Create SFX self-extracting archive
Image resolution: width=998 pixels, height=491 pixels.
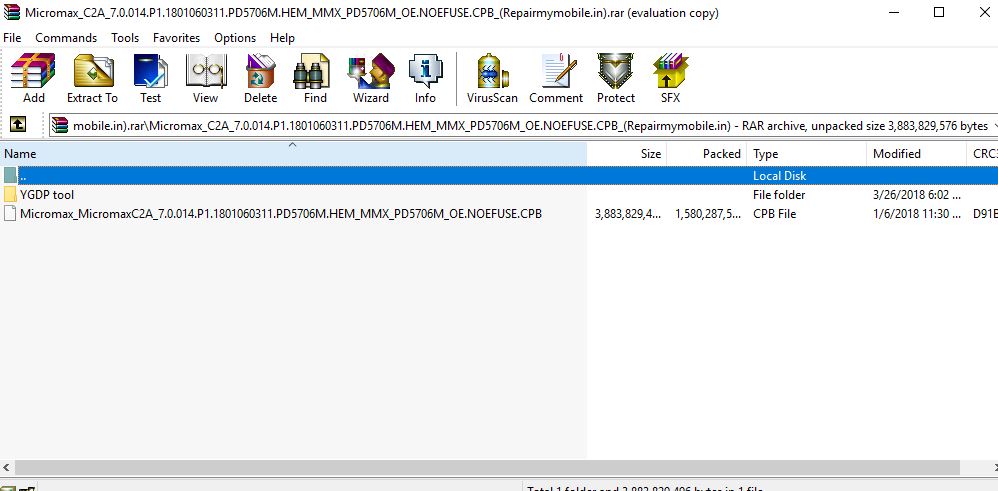(x=670, y=78)
